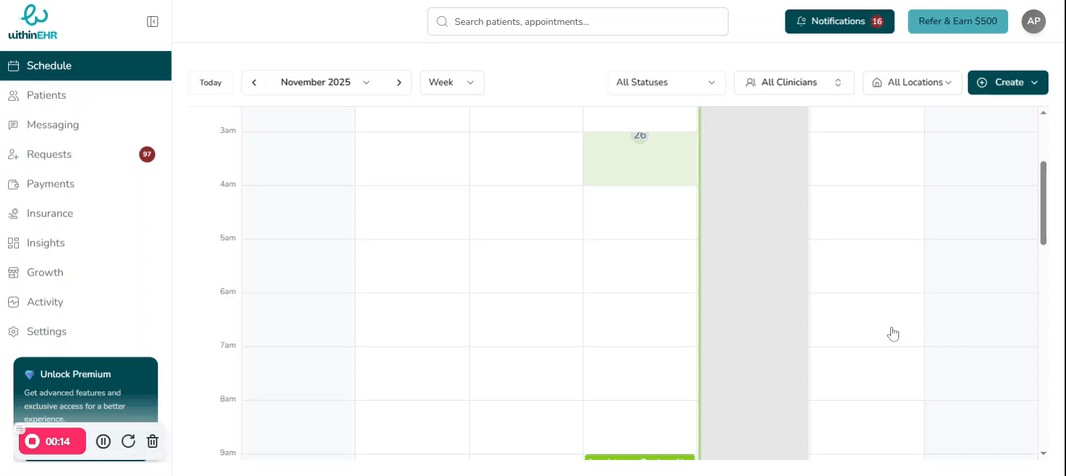Expand the Week view dropdown

pyautogui.click(x=452, y=82)
